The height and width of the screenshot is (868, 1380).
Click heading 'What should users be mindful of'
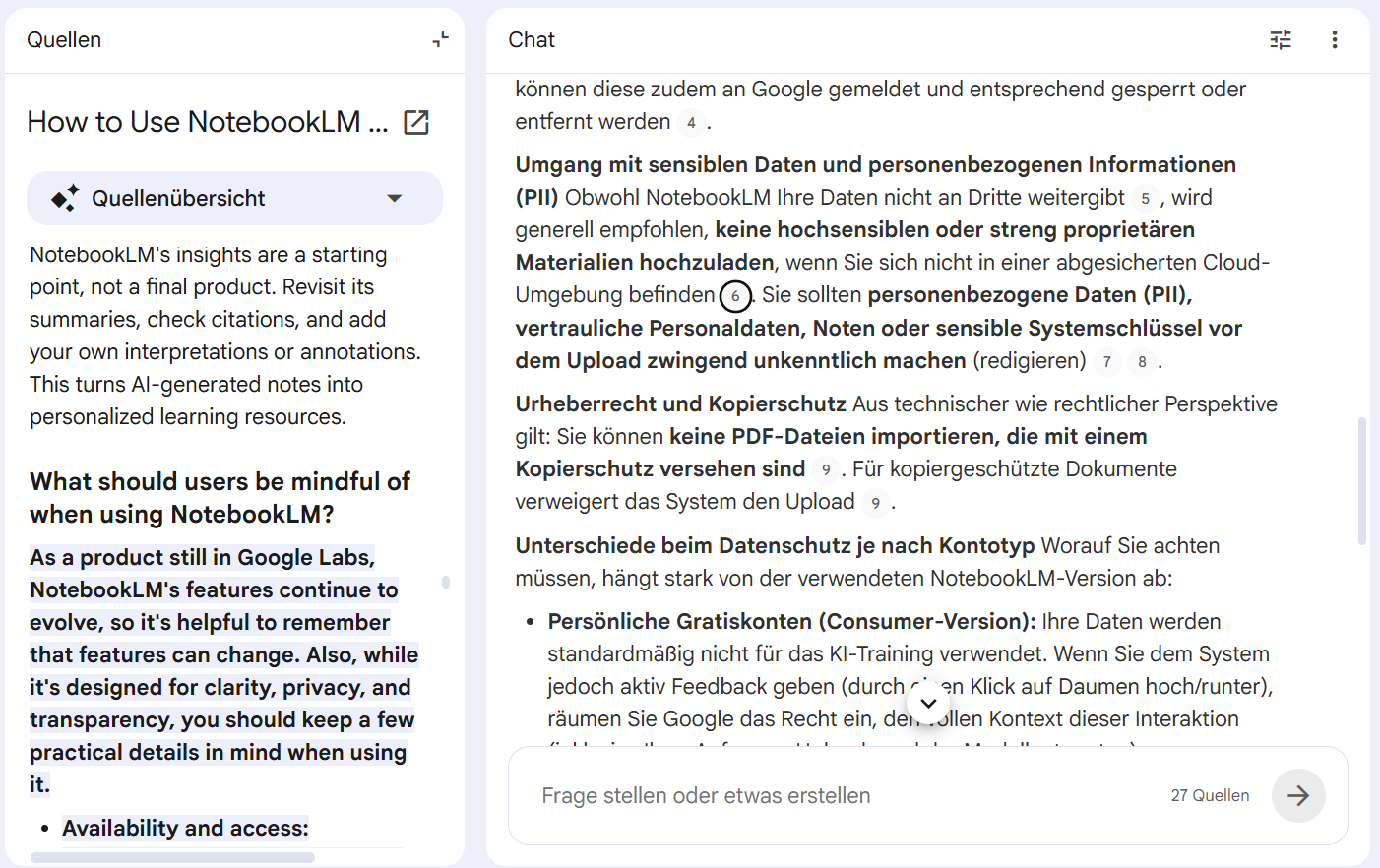tap(220, 481)
